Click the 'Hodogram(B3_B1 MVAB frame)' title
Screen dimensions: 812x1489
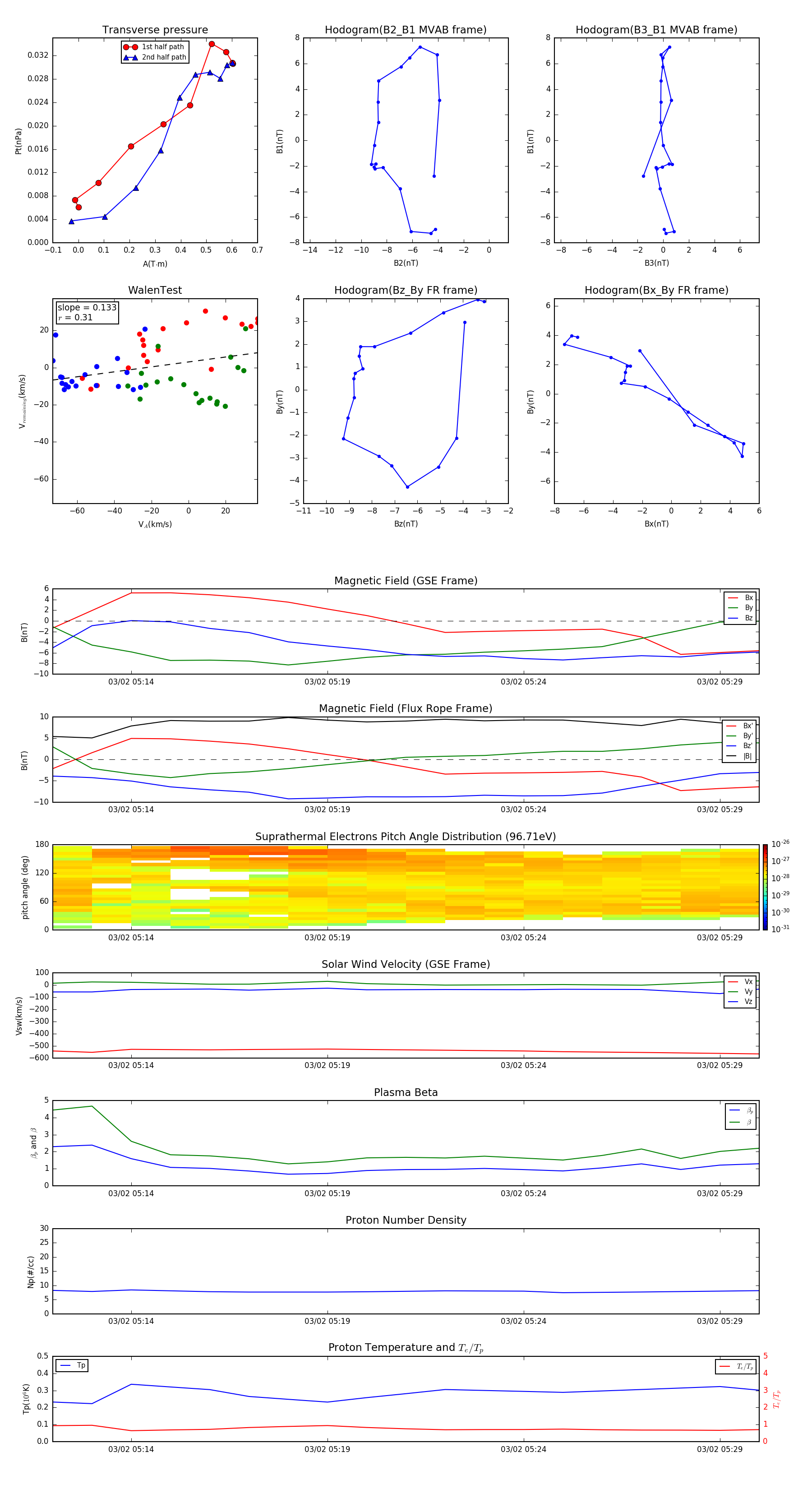(x=656, y=30)
